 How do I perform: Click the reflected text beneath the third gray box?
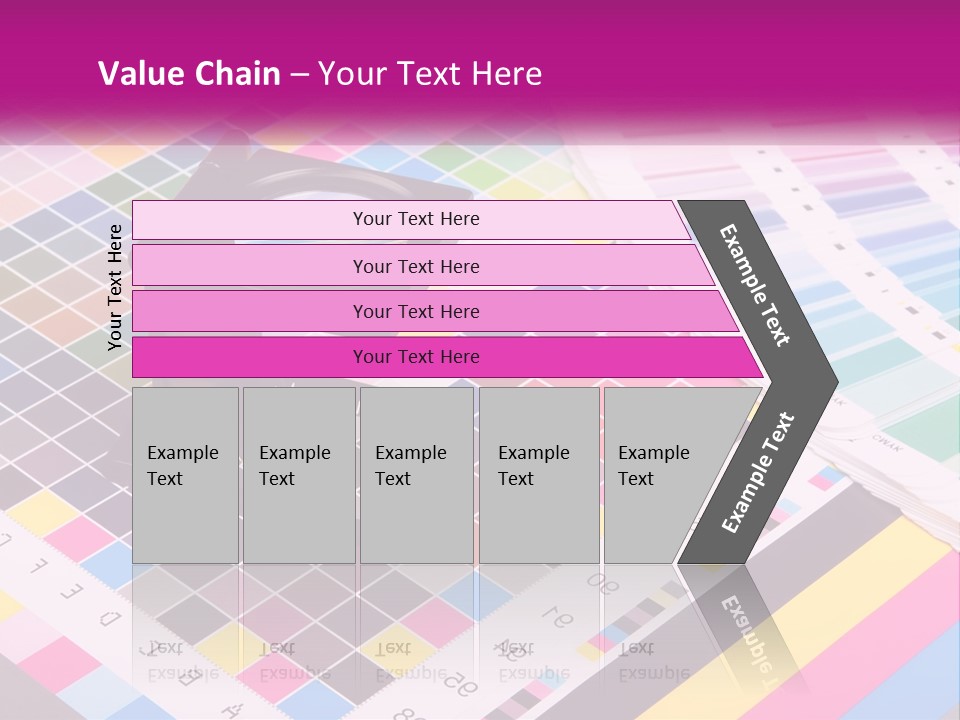411,661
